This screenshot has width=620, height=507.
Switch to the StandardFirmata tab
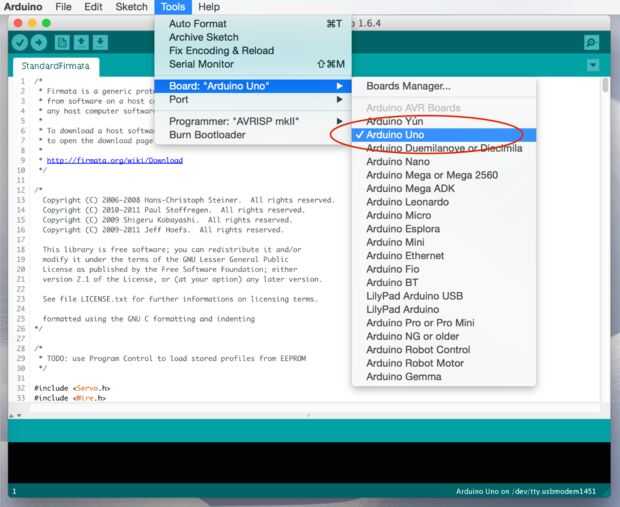pyautogui.click(x=56, y=66)
